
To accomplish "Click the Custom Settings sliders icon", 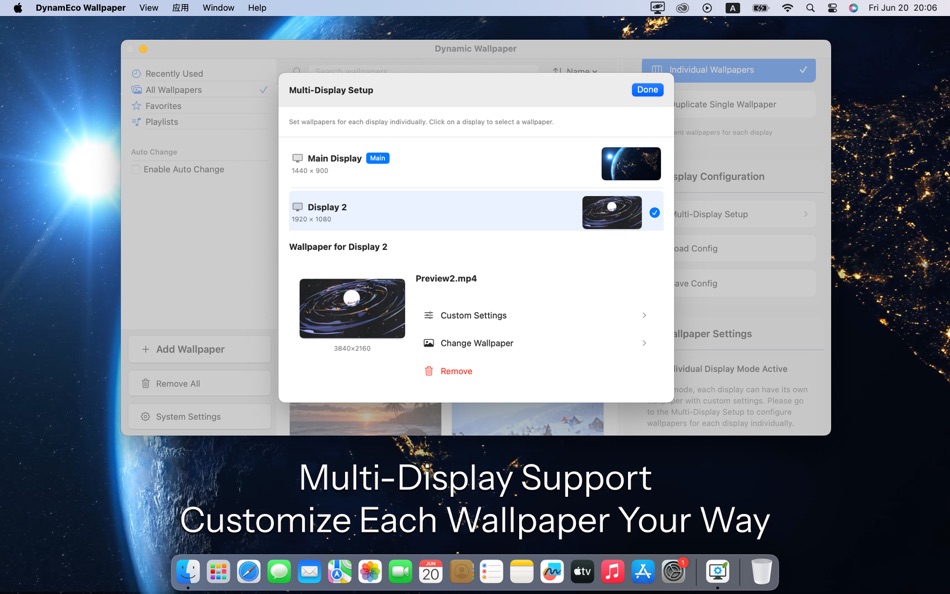I will (x=428, y=315).
